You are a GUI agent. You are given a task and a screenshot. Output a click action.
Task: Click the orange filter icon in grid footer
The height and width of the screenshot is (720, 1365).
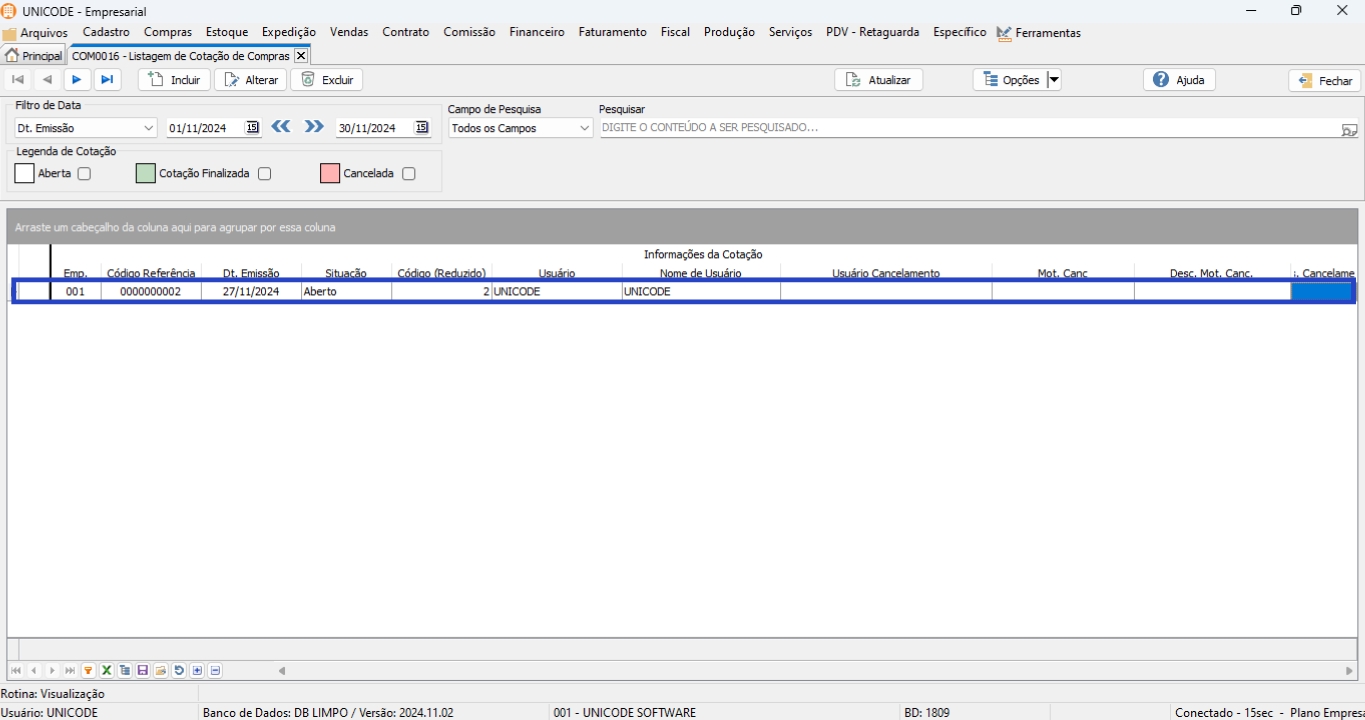click(x=89, y=671)
